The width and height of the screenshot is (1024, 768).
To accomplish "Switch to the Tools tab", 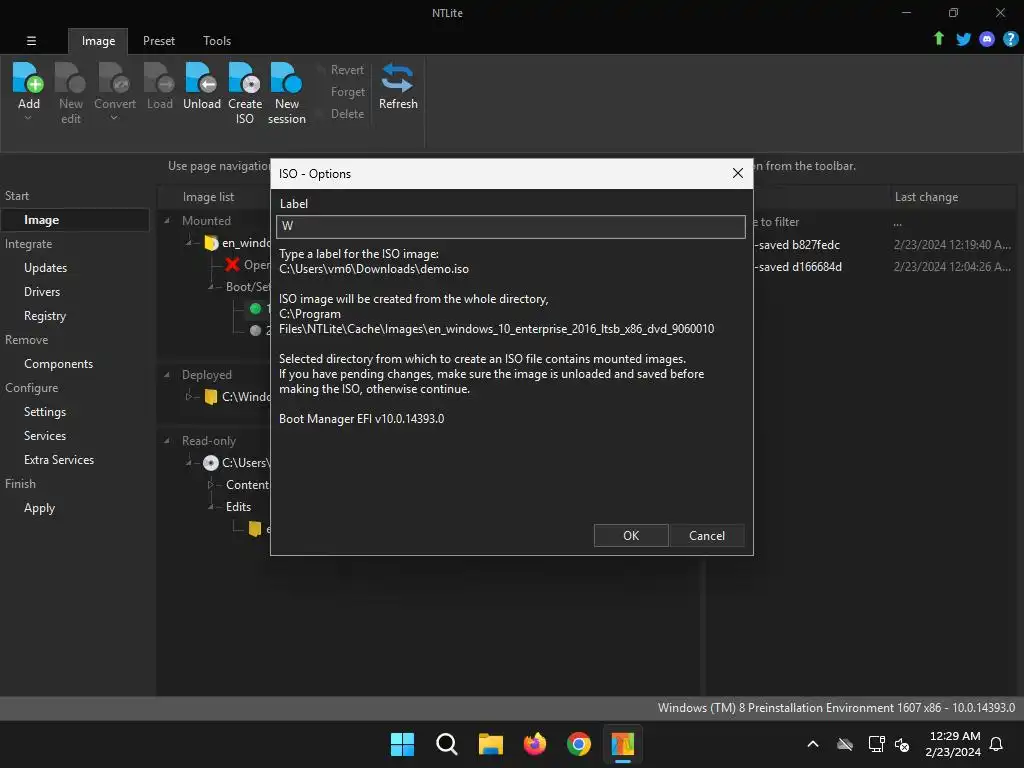I will [x=217, y=40].
